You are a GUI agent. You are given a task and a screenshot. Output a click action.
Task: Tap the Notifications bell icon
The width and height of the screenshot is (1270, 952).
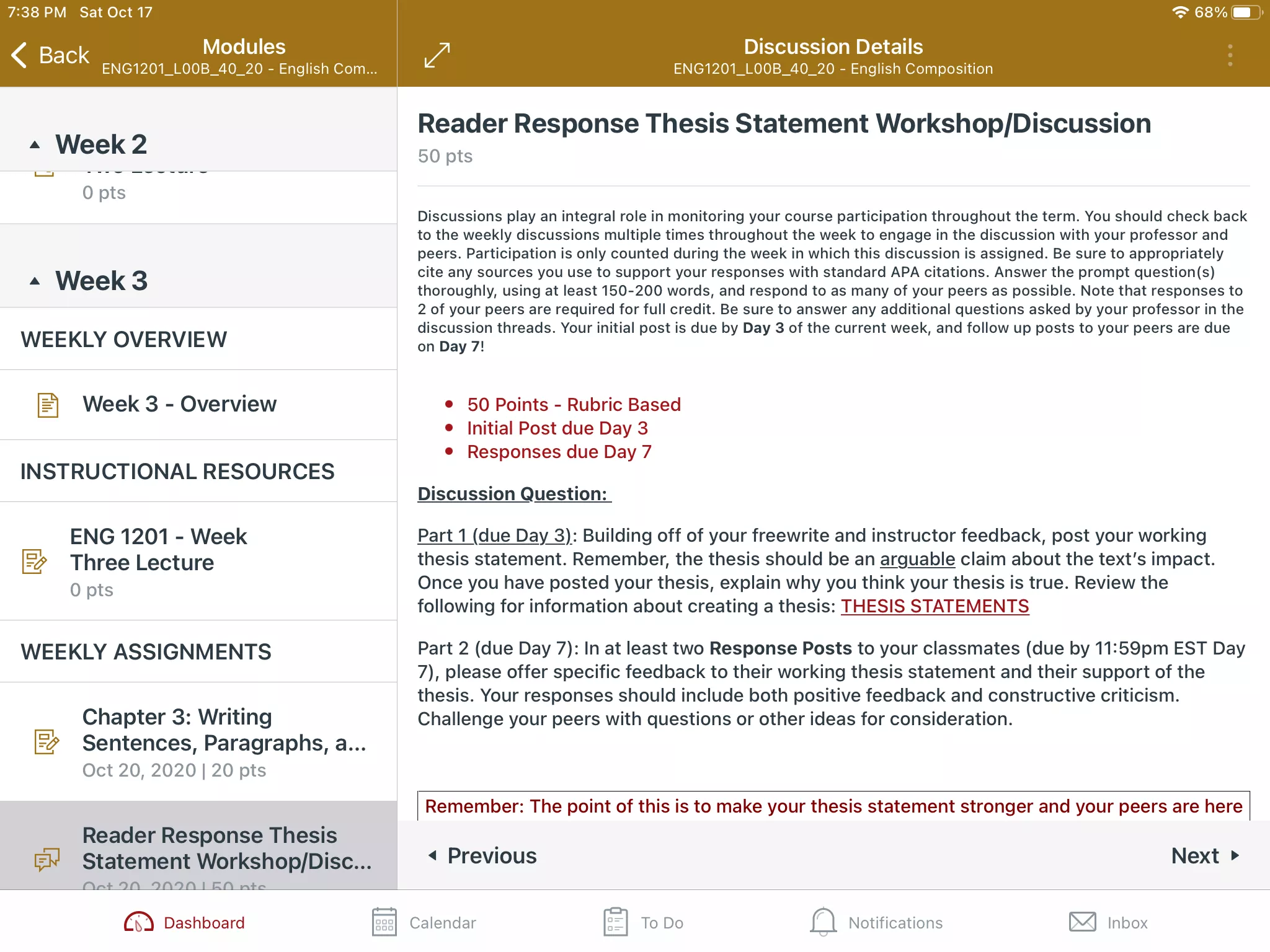824,922
